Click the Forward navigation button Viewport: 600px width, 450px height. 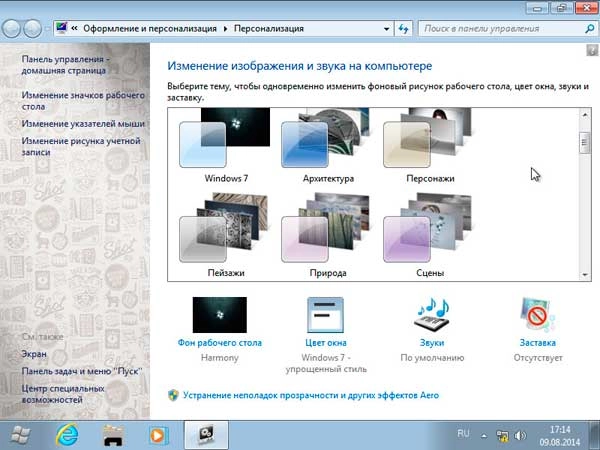click(33, 28)
